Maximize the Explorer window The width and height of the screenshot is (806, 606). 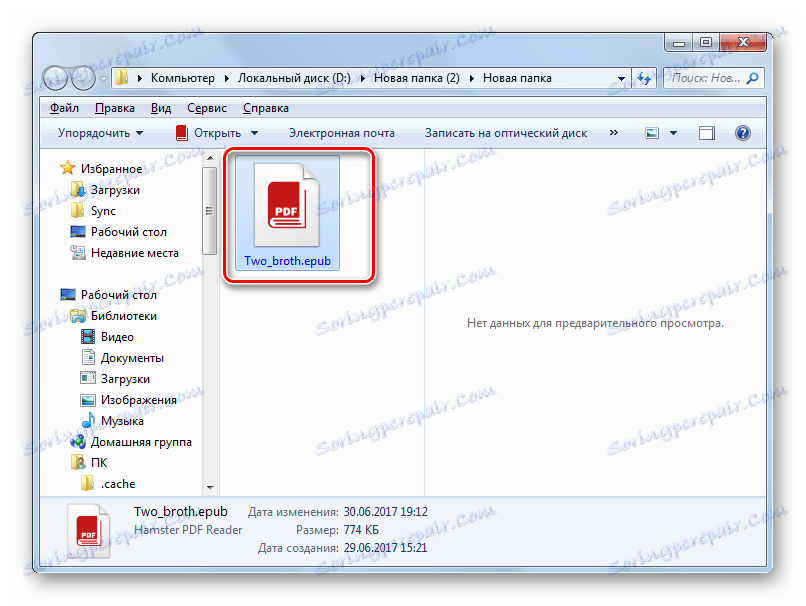pos(706,43)
